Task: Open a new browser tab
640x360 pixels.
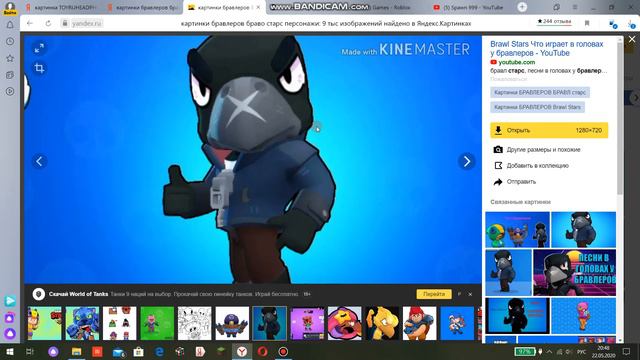Action: click(522, 7)
